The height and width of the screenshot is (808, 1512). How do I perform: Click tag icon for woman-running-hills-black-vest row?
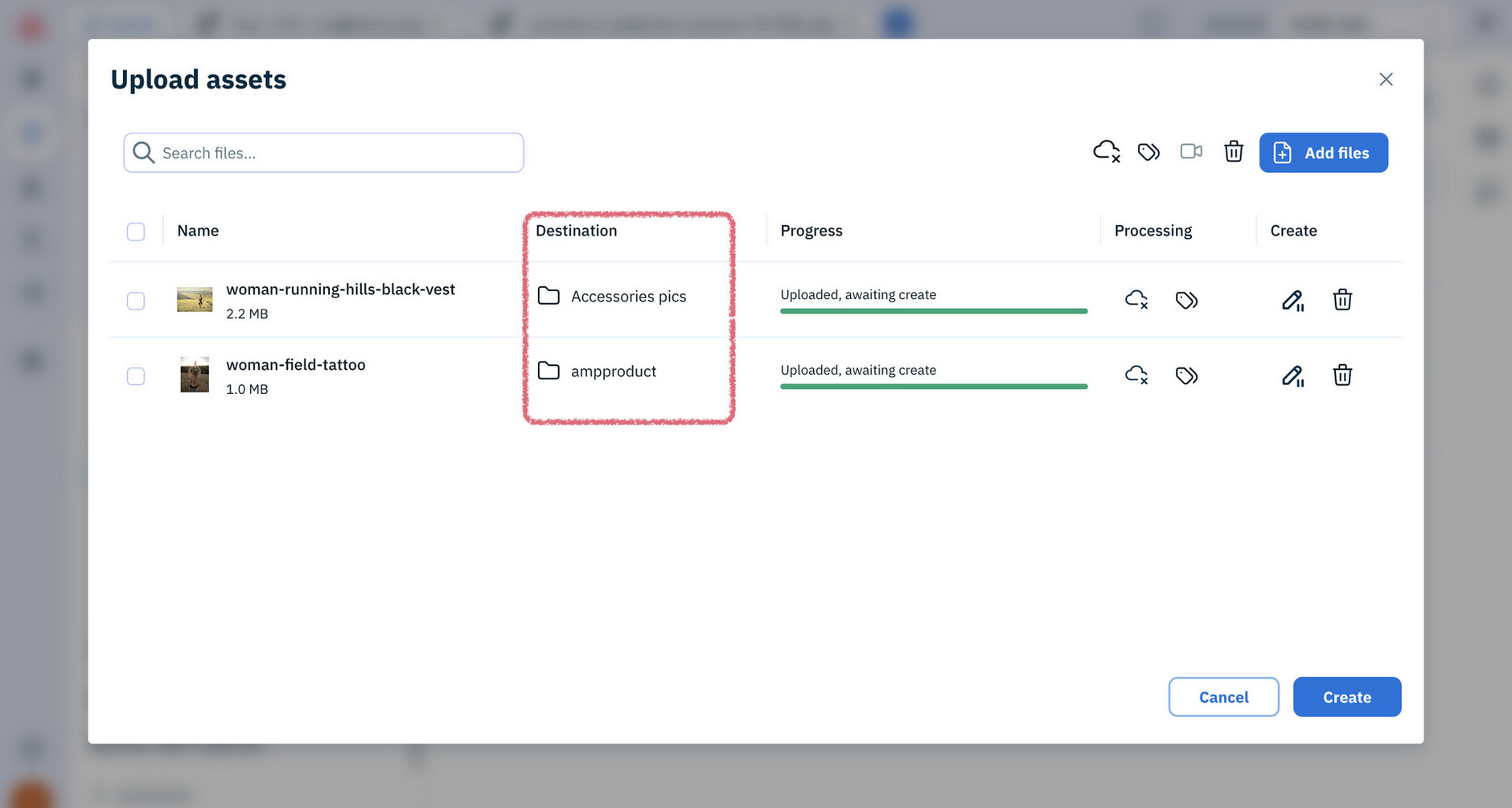[x=1186, y=300]
